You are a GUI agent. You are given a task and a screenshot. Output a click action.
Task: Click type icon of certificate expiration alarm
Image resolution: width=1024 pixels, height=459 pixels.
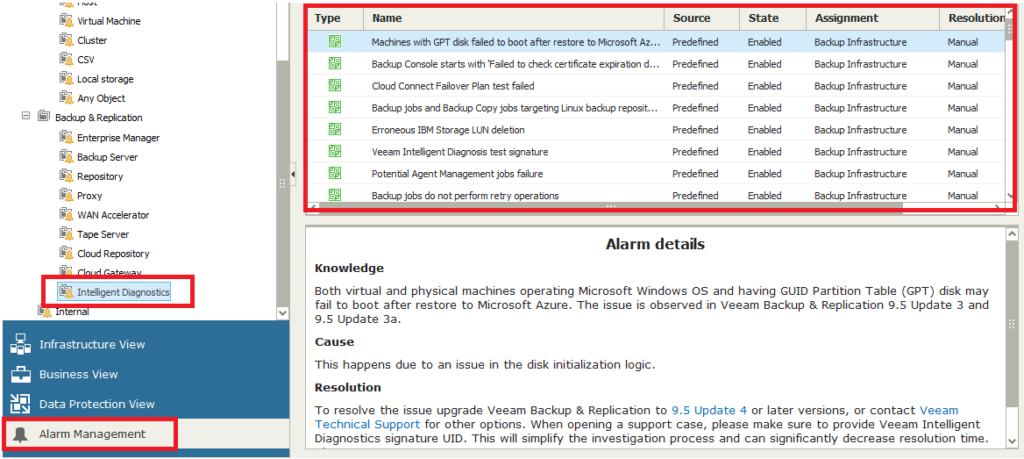tap(335, 63)
